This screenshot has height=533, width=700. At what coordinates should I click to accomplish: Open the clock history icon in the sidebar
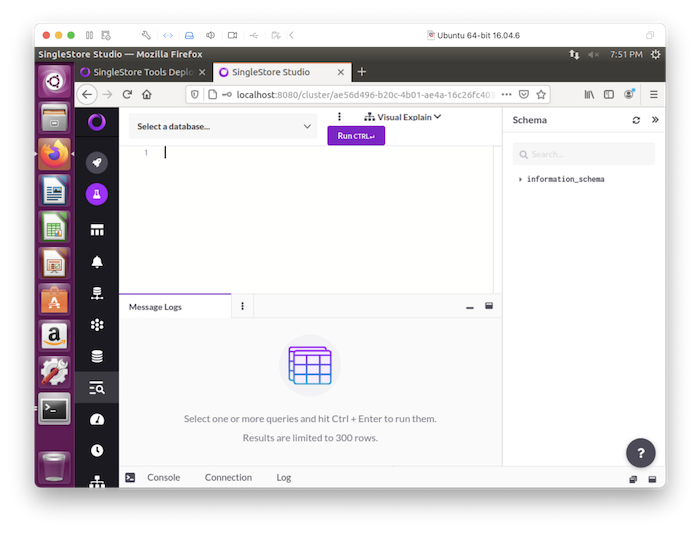pos(97,450)
